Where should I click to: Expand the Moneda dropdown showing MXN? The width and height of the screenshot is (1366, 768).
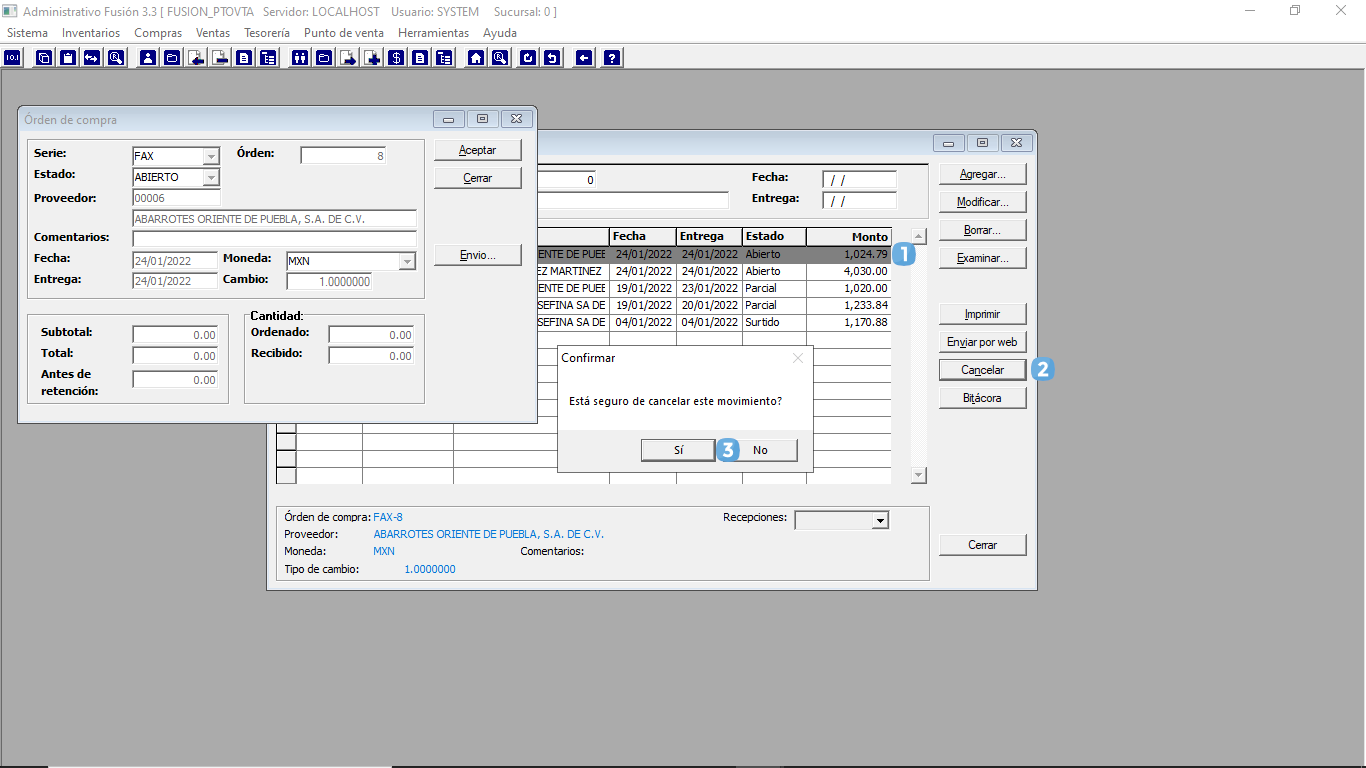coord(407,261)
